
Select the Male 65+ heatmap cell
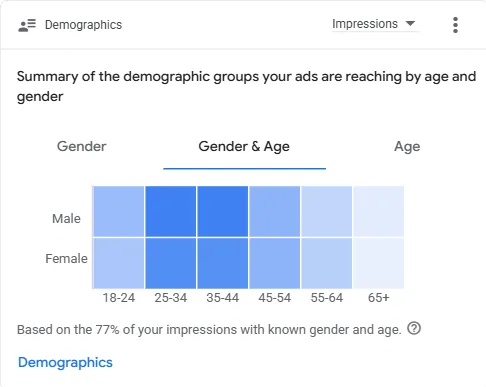pyautogui.click(x=379, y=211)
